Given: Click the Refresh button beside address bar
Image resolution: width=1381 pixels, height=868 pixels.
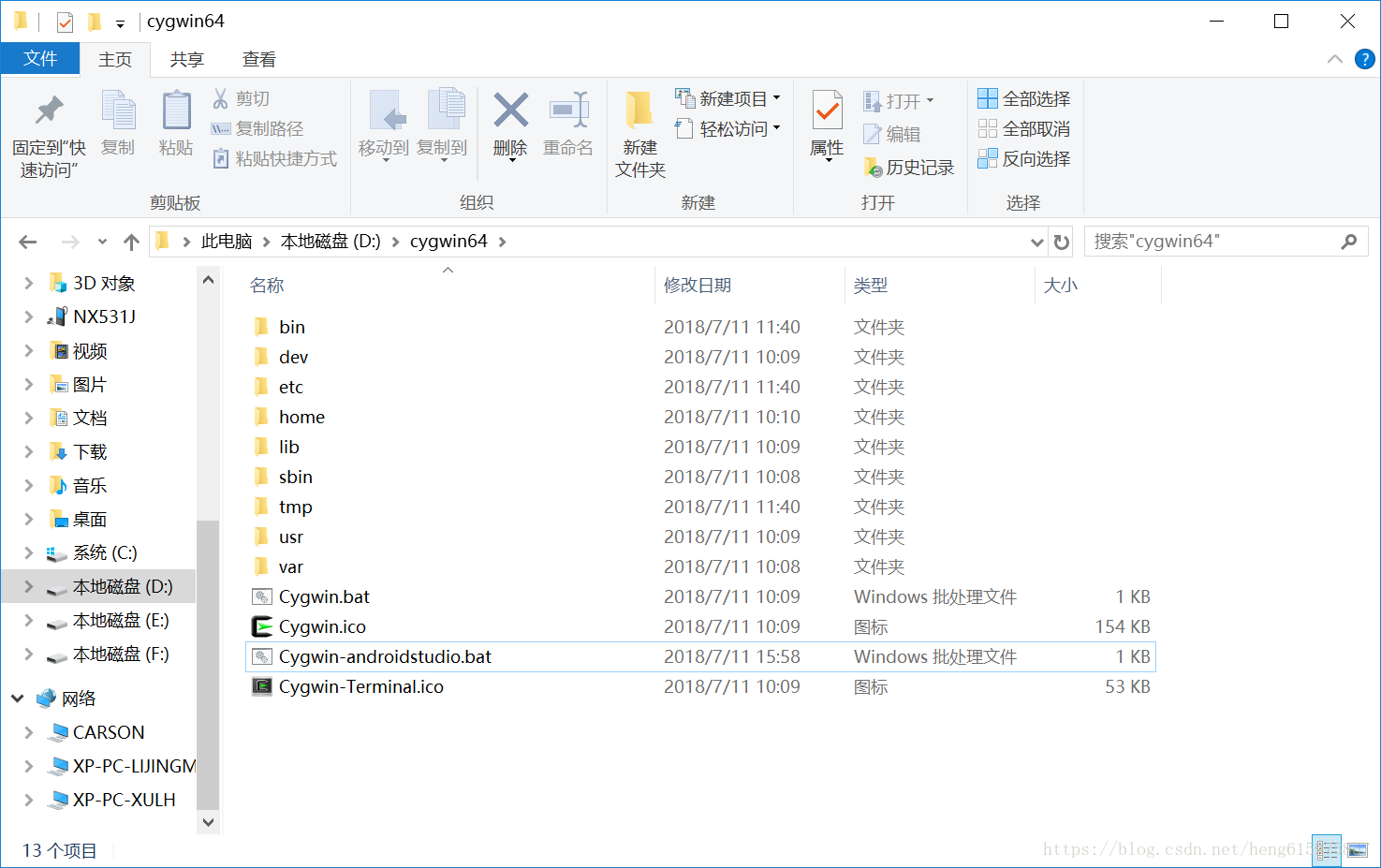Looking at the screenshot, I should coord(1061,242).
